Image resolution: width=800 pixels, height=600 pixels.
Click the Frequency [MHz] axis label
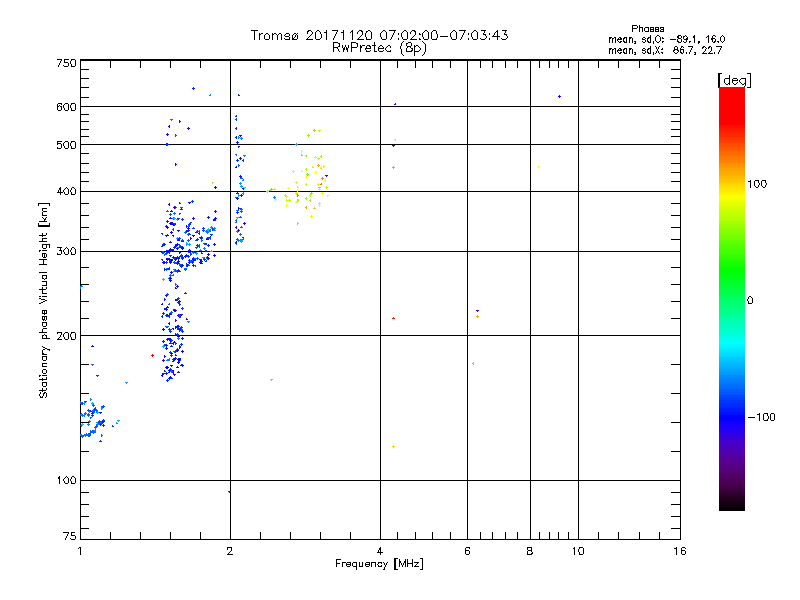tap(379, 564)
